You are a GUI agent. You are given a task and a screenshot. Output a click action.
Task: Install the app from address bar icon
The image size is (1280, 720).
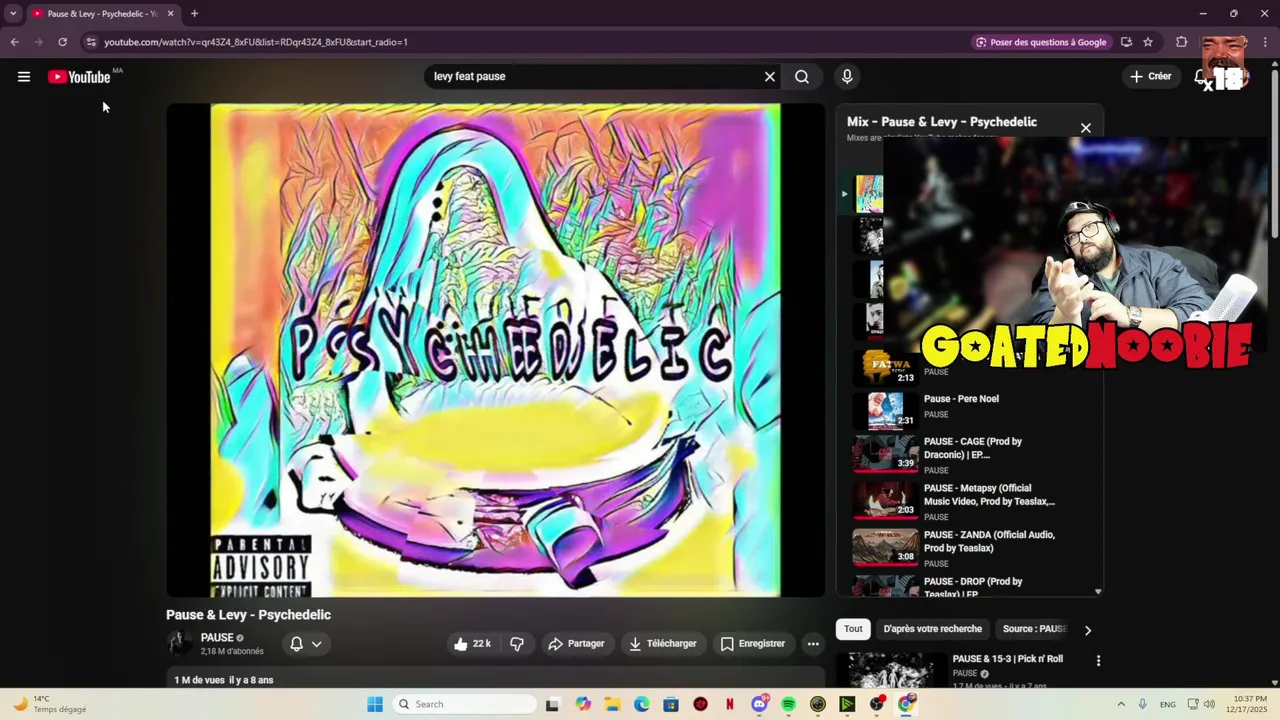[1126, 42]
